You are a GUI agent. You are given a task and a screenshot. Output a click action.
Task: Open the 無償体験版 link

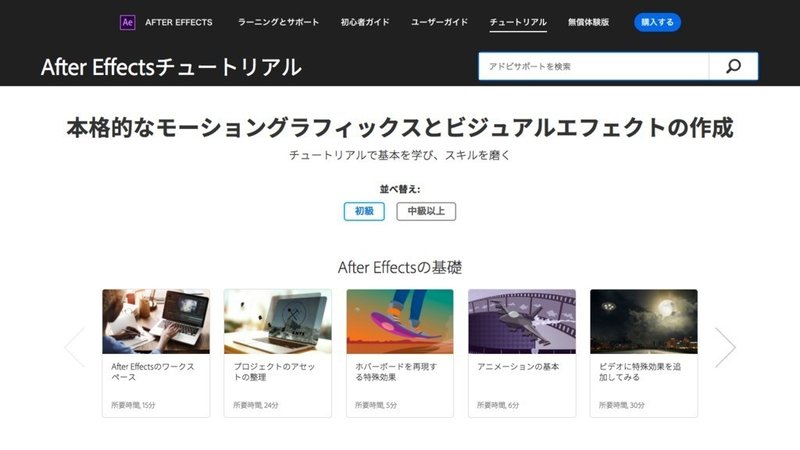588,22
